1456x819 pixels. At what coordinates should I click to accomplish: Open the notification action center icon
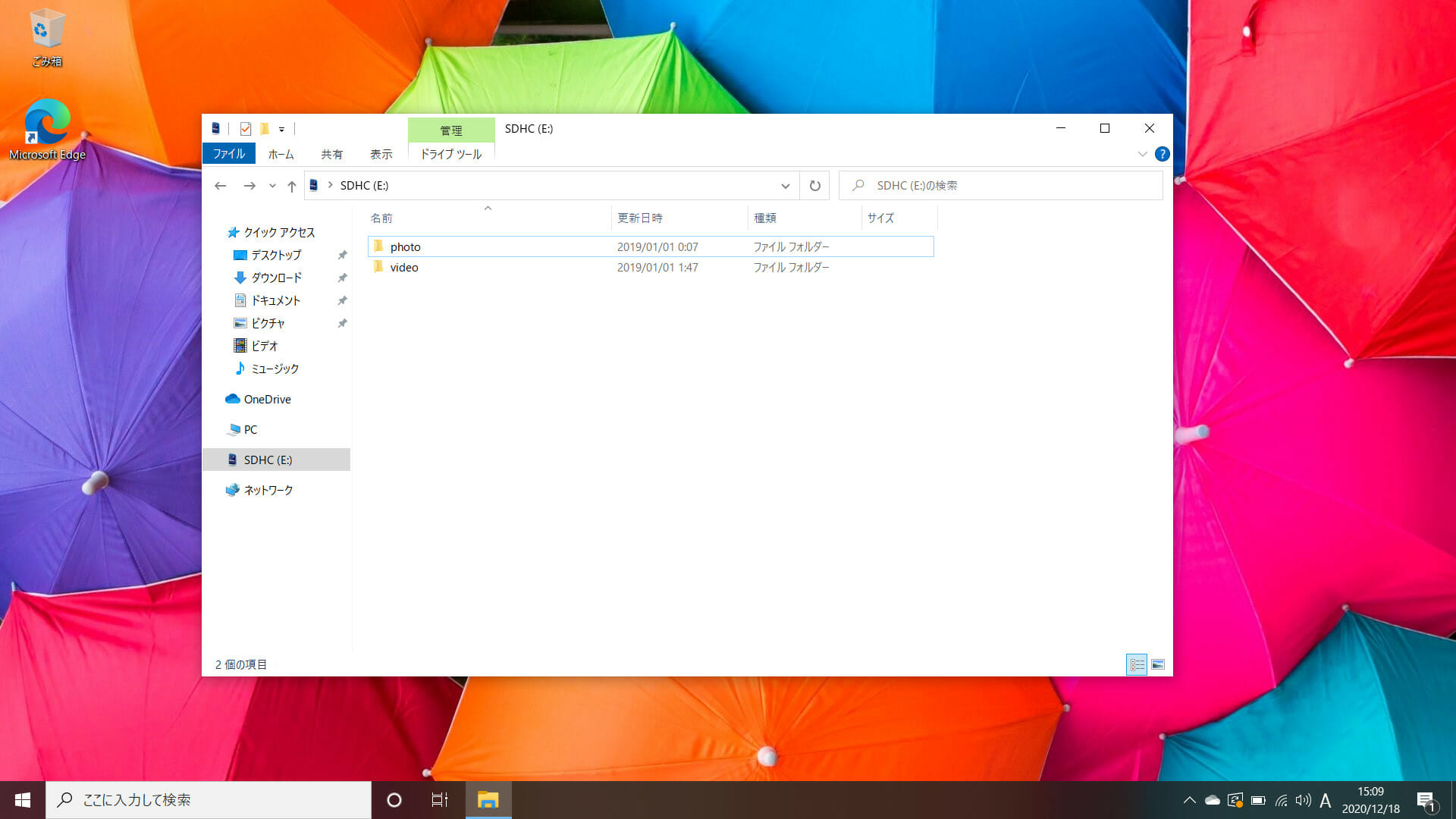[x=1426, y=800]
